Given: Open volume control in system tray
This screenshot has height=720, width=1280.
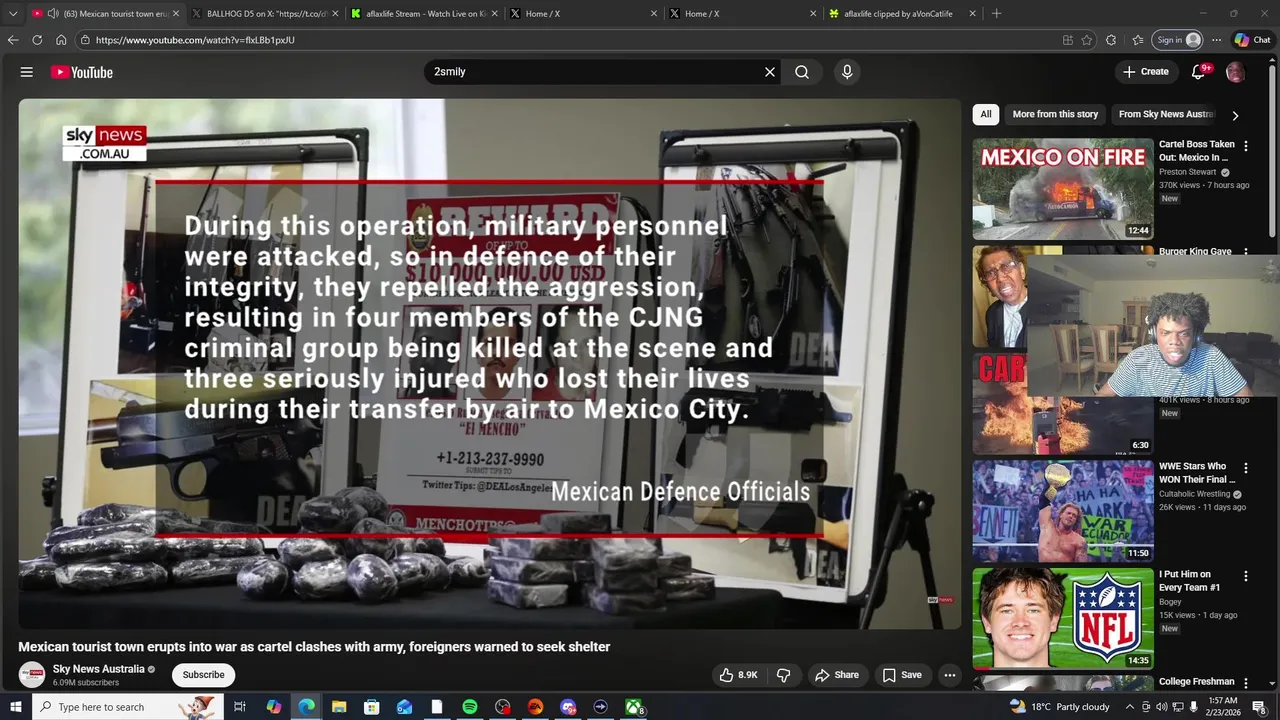Looking at the screenshot, I should [x=1162, y=707].
